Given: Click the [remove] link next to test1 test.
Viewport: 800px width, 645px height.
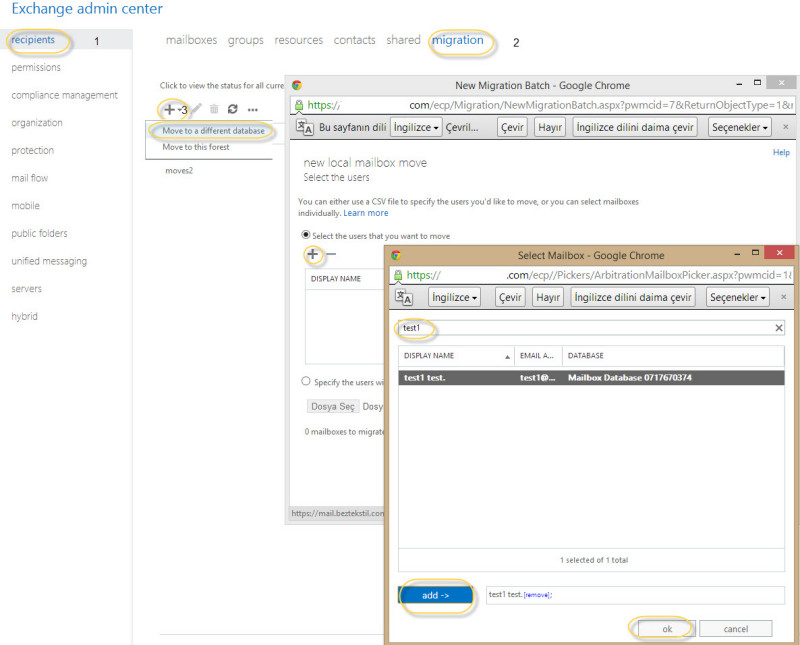Looking at the screenshot, I should click(x=537, y=595).
